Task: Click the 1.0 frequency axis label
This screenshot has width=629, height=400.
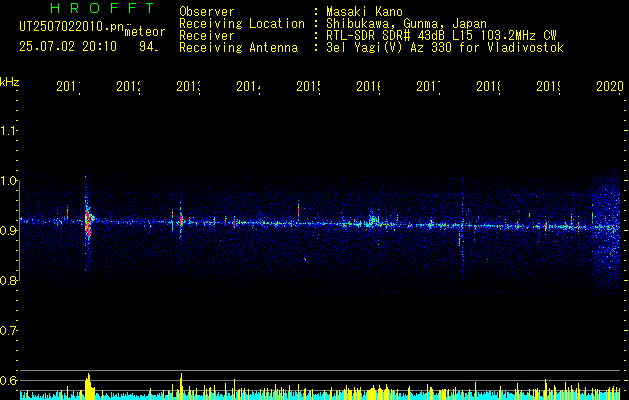Action: point(8,180)
